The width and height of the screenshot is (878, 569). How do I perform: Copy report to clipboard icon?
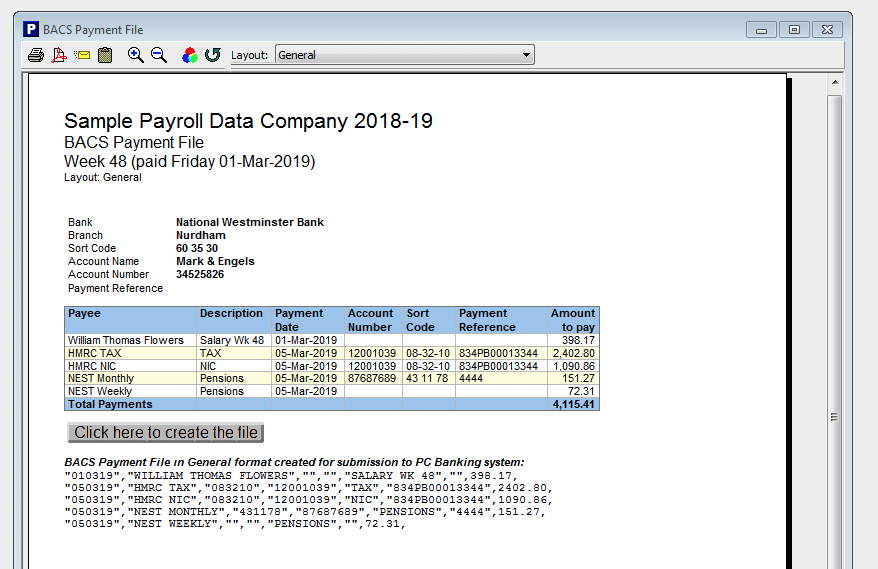(105, 55)
